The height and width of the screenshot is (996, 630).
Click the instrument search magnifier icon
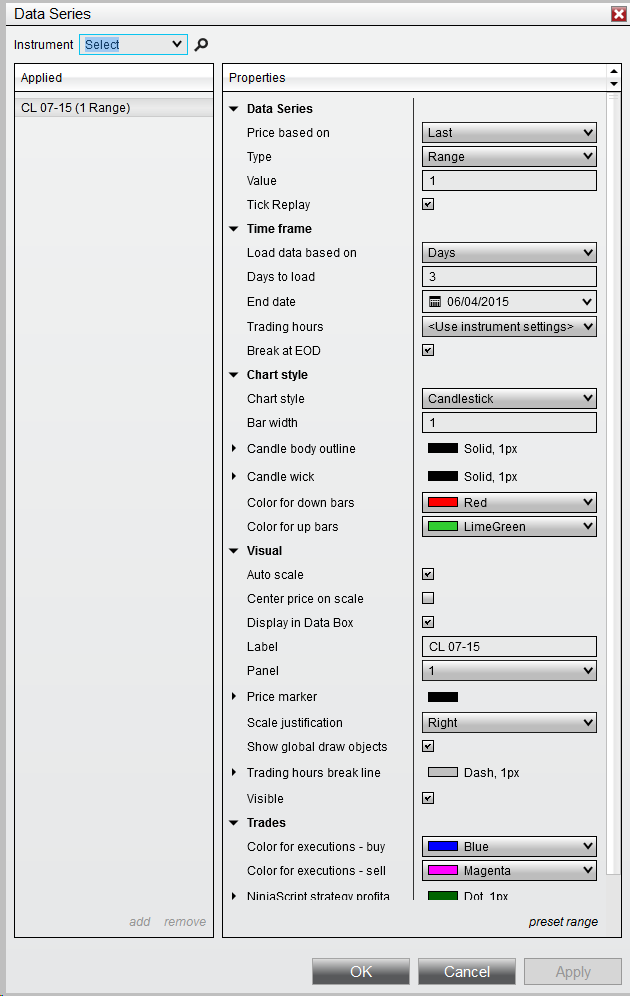(201, 44)
